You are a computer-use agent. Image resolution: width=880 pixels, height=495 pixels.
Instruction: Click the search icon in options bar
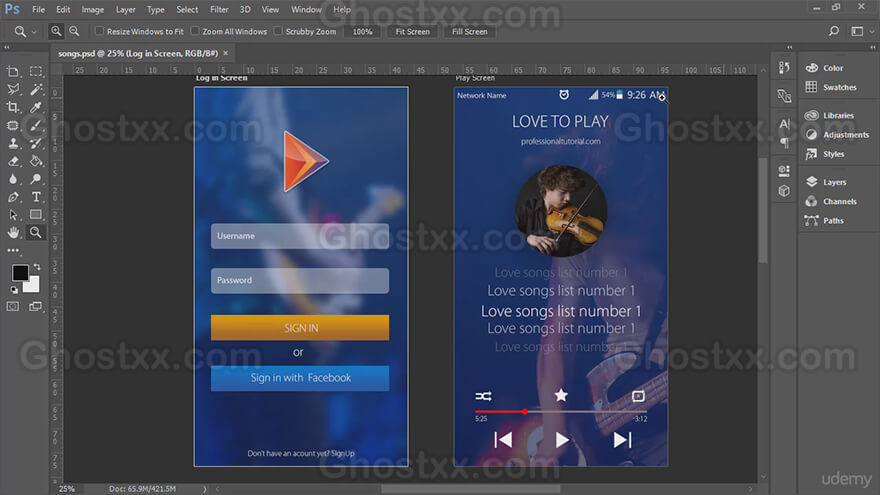pyautogui.click(x=834, y=31)
